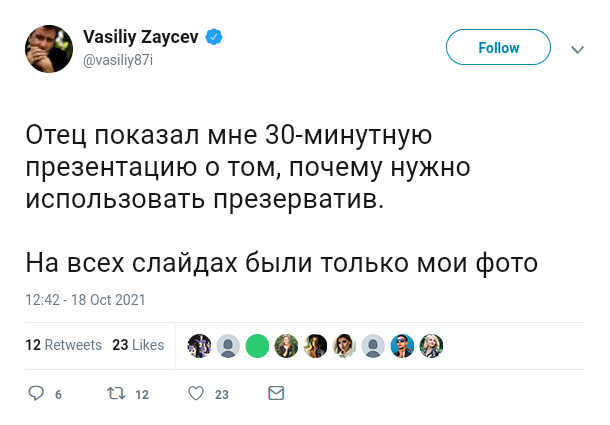610x425 pixels.
Task: View the 23 Likes list
Action: click(138, 345)
